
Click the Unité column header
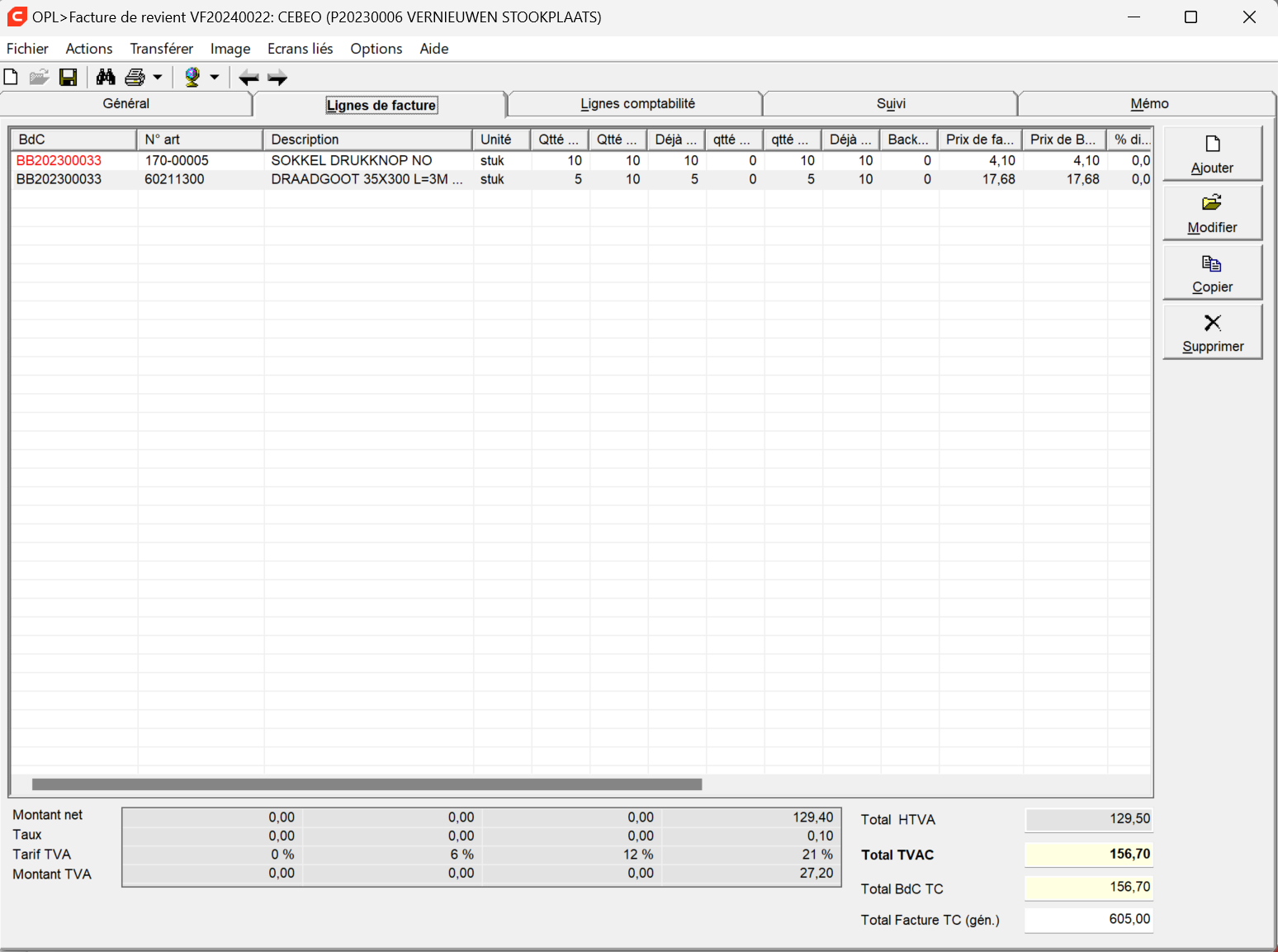click(502, 140)
